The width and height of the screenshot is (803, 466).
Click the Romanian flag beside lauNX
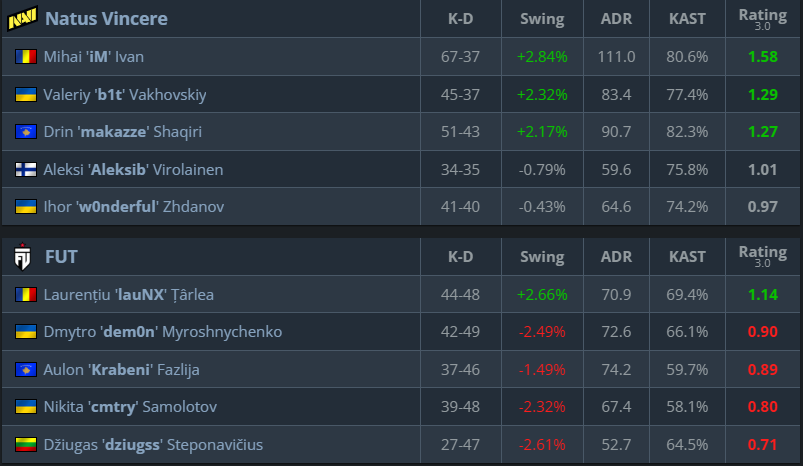tap(25, 295)
